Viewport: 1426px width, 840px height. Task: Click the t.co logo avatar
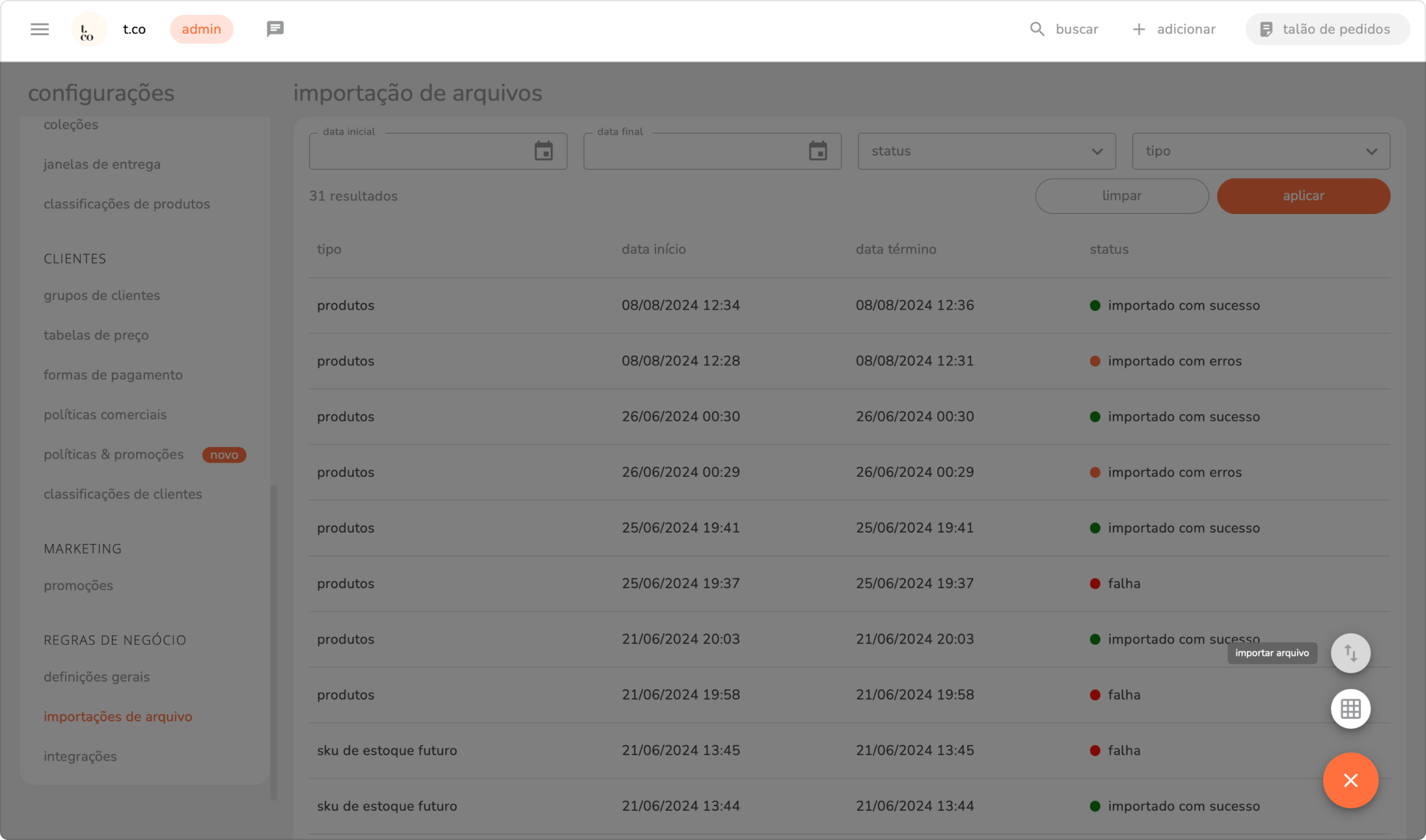click(x=88, y=30)
